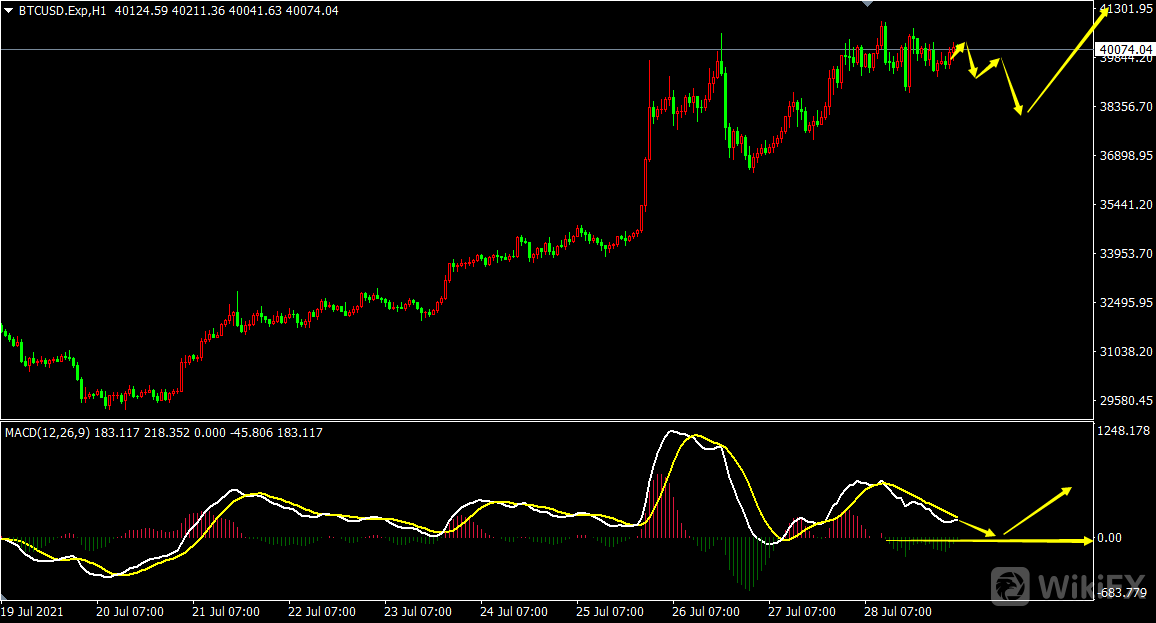Click the gray chart shift triangle marker
This screenshot has width=1156, height=623.
(x=867, y=4)
